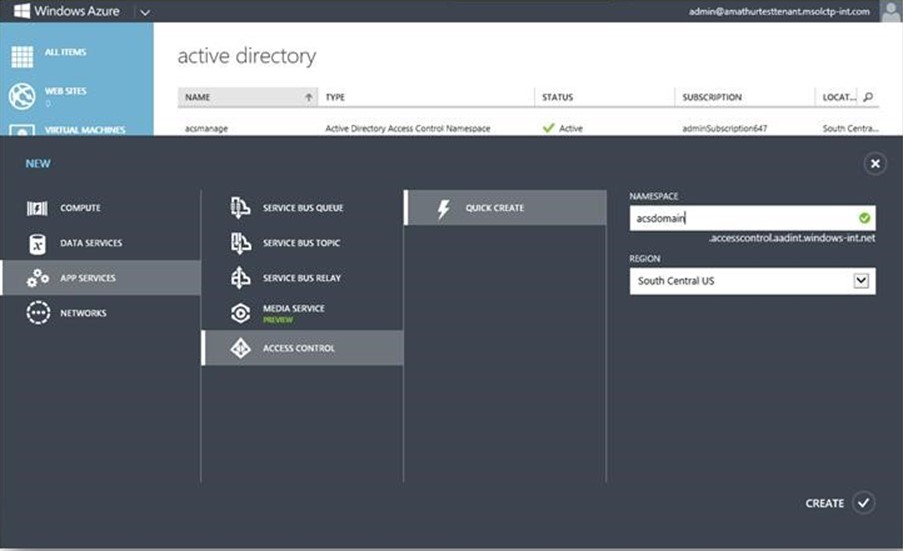Click the App Services gears icon
Viewport: 903px width, 551px height.
point(37,278)
